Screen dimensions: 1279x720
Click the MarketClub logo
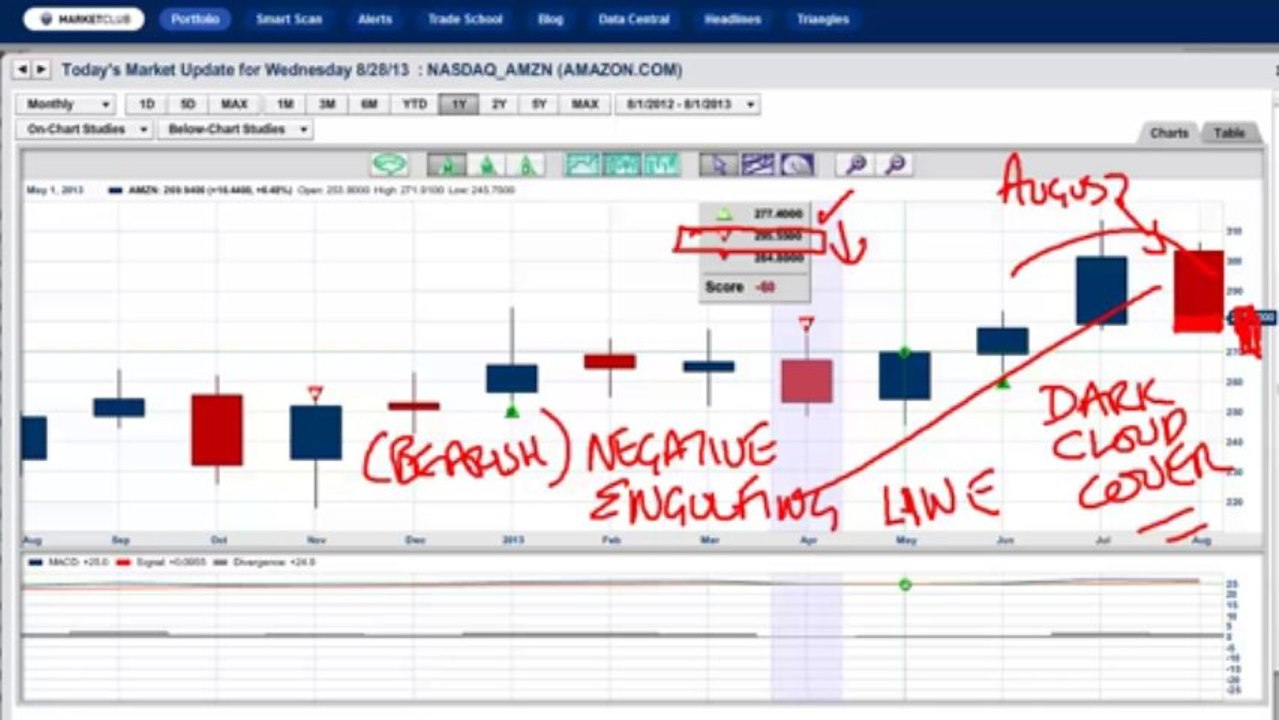point(83,19)
